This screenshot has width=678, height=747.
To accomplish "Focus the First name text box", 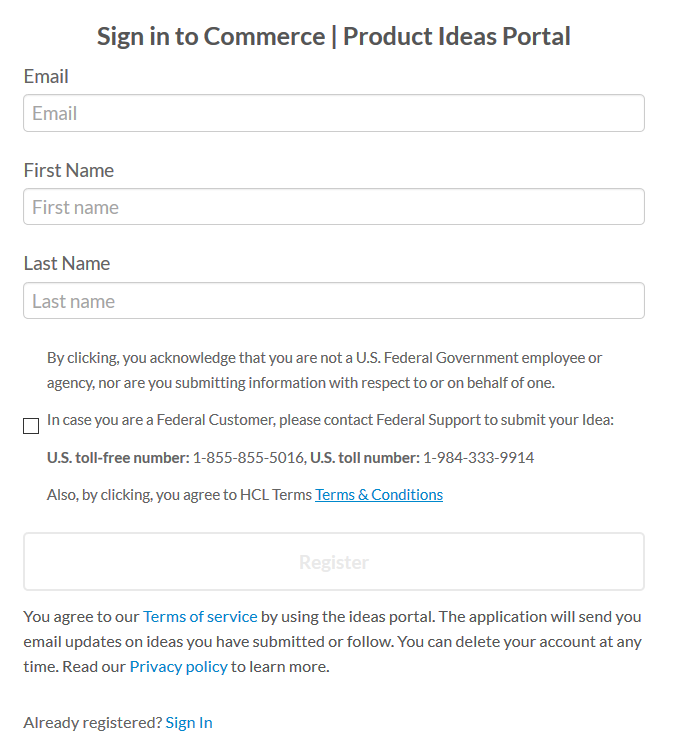I will click(x=333, y=207).
